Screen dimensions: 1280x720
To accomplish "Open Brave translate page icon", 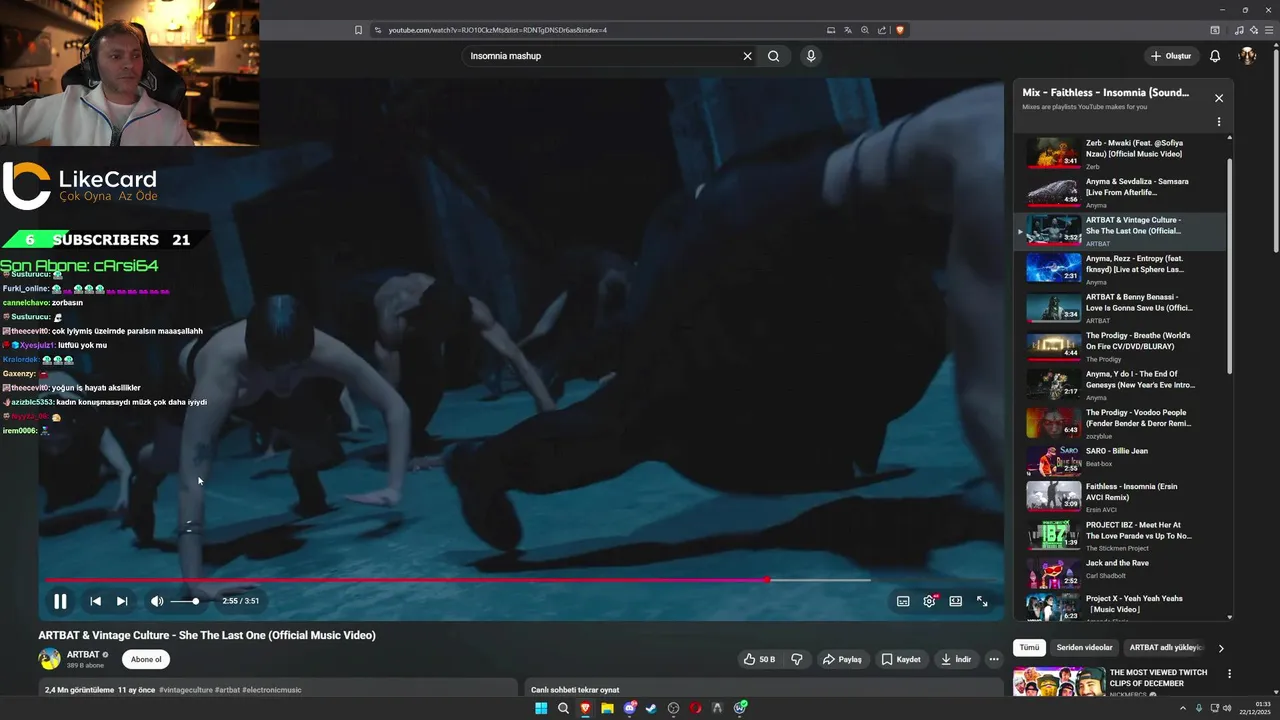I will (x=848, y=30).
